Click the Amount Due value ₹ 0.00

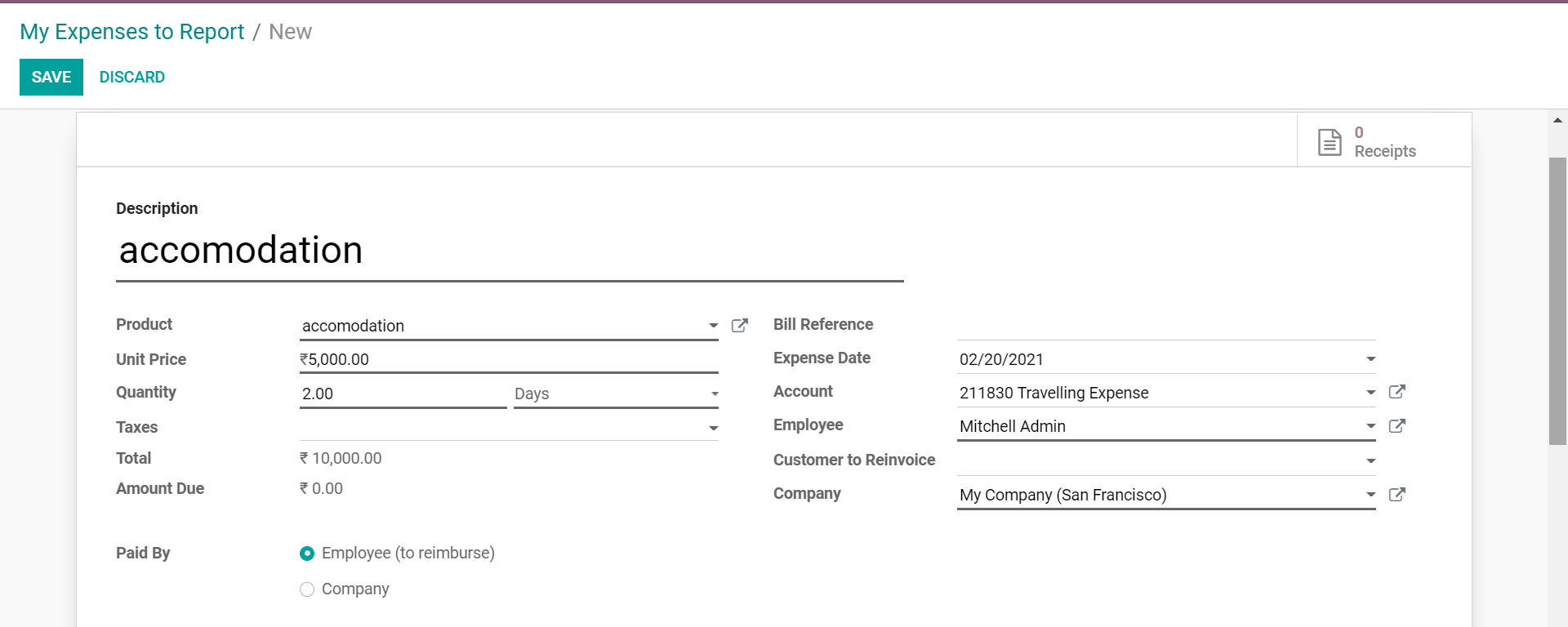tap(321, 489)
